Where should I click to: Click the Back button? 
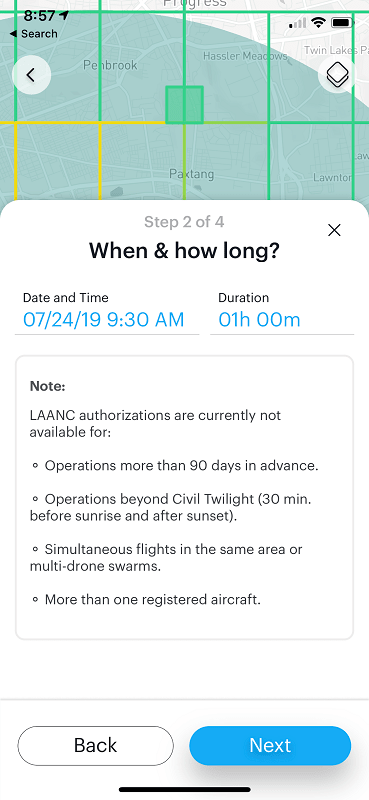point(95,745)
